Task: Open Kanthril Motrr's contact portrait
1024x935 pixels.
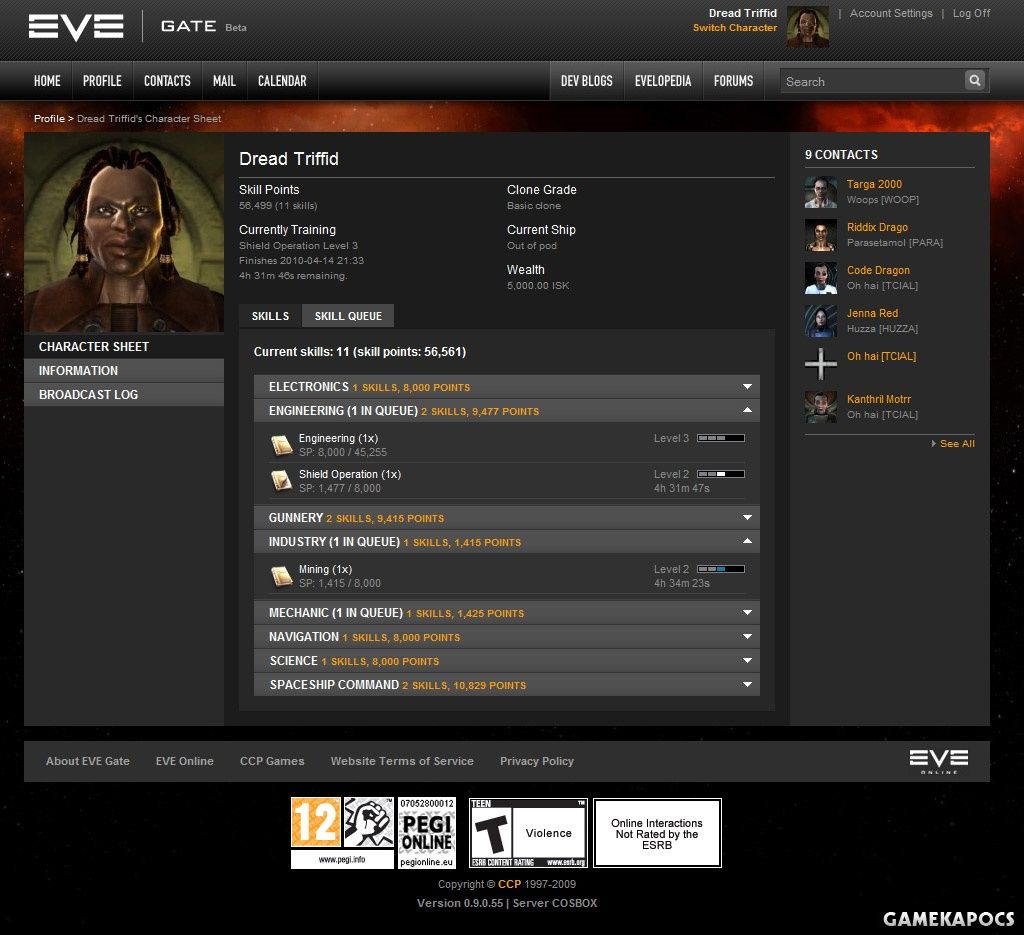Action: coord(821,407)
